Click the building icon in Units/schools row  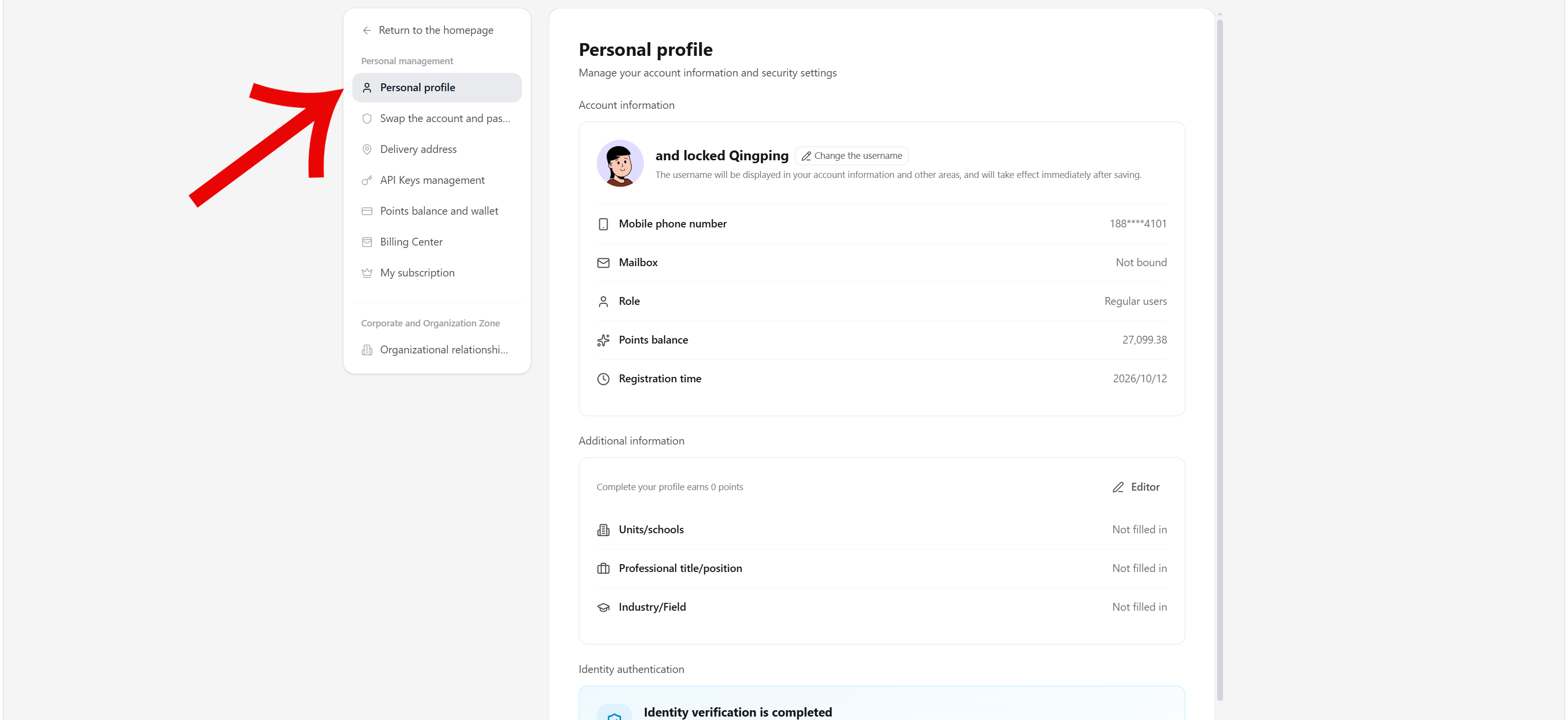click(603, 530)
